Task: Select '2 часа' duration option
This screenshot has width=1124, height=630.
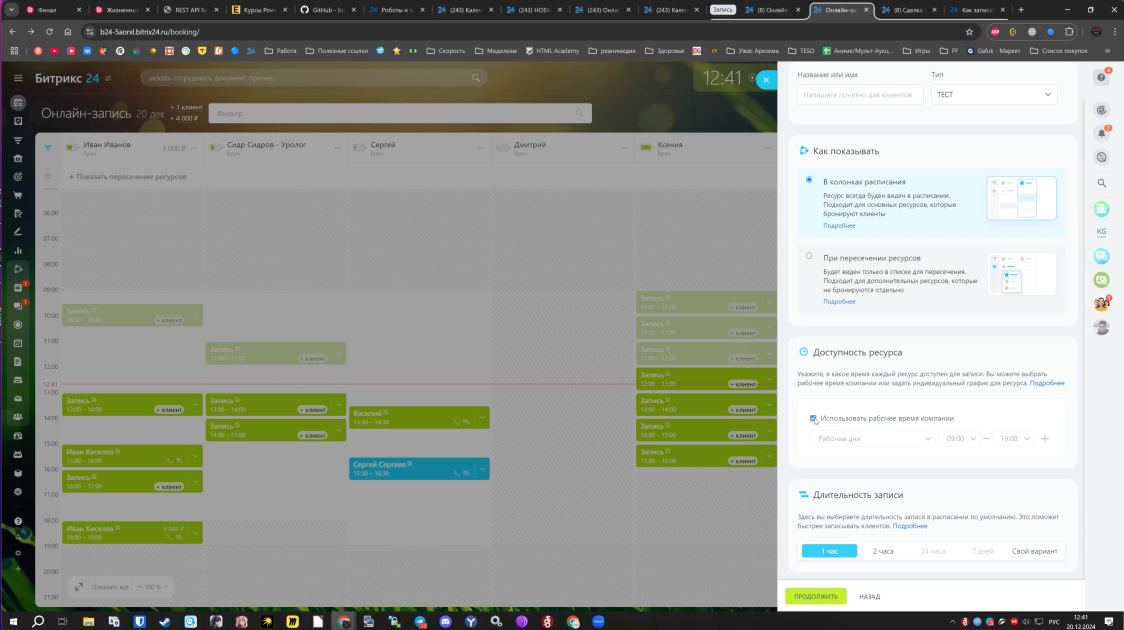Action: pos(883,551)
